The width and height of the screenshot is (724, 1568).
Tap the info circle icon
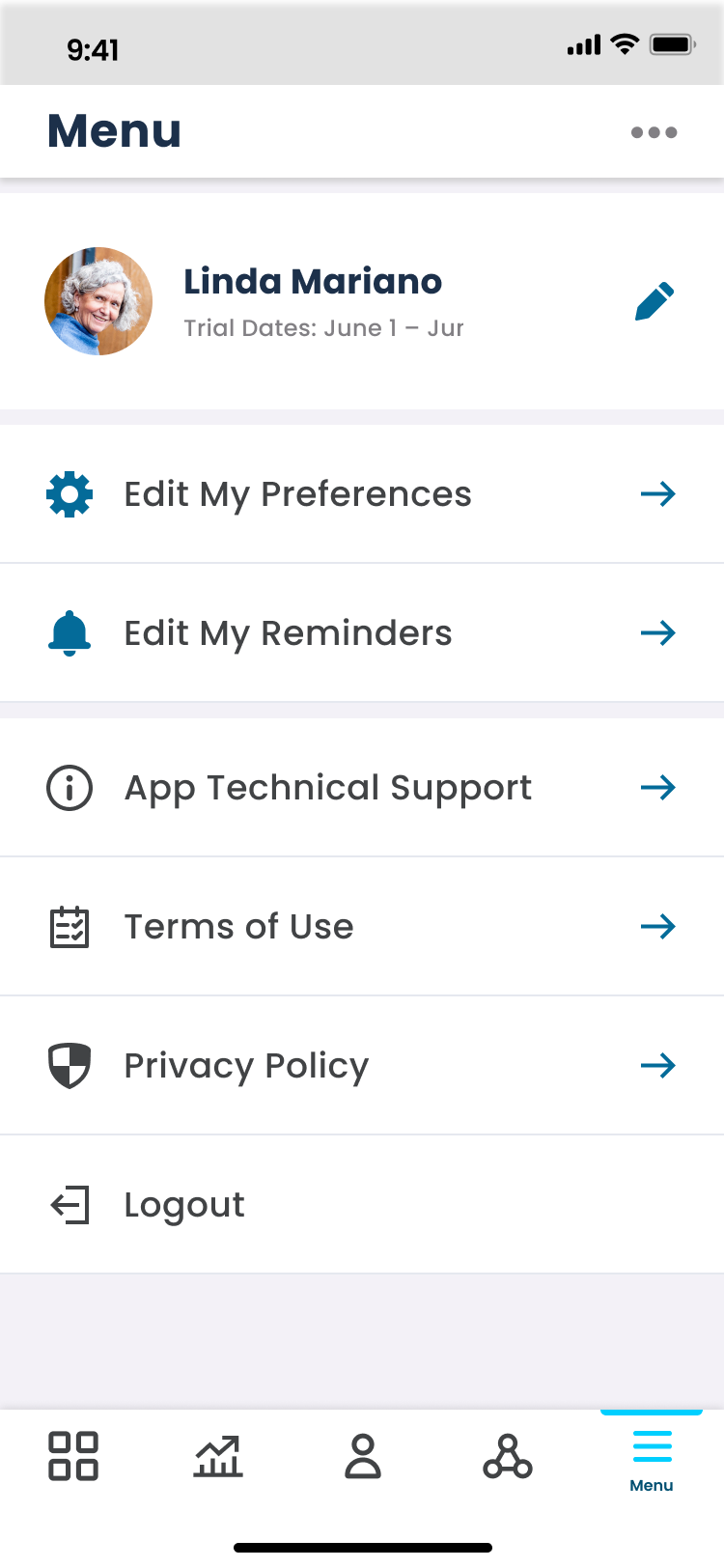point(70,788)
